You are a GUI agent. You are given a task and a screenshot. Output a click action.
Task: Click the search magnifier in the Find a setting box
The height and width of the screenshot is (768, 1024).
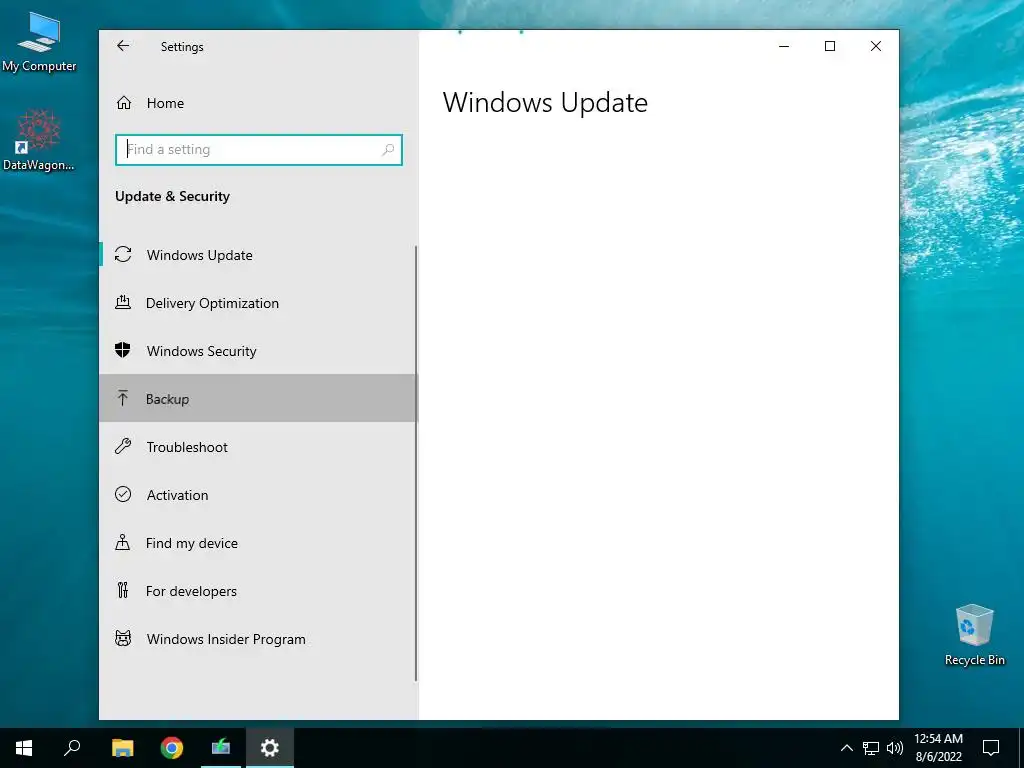[x=388, y=150]
